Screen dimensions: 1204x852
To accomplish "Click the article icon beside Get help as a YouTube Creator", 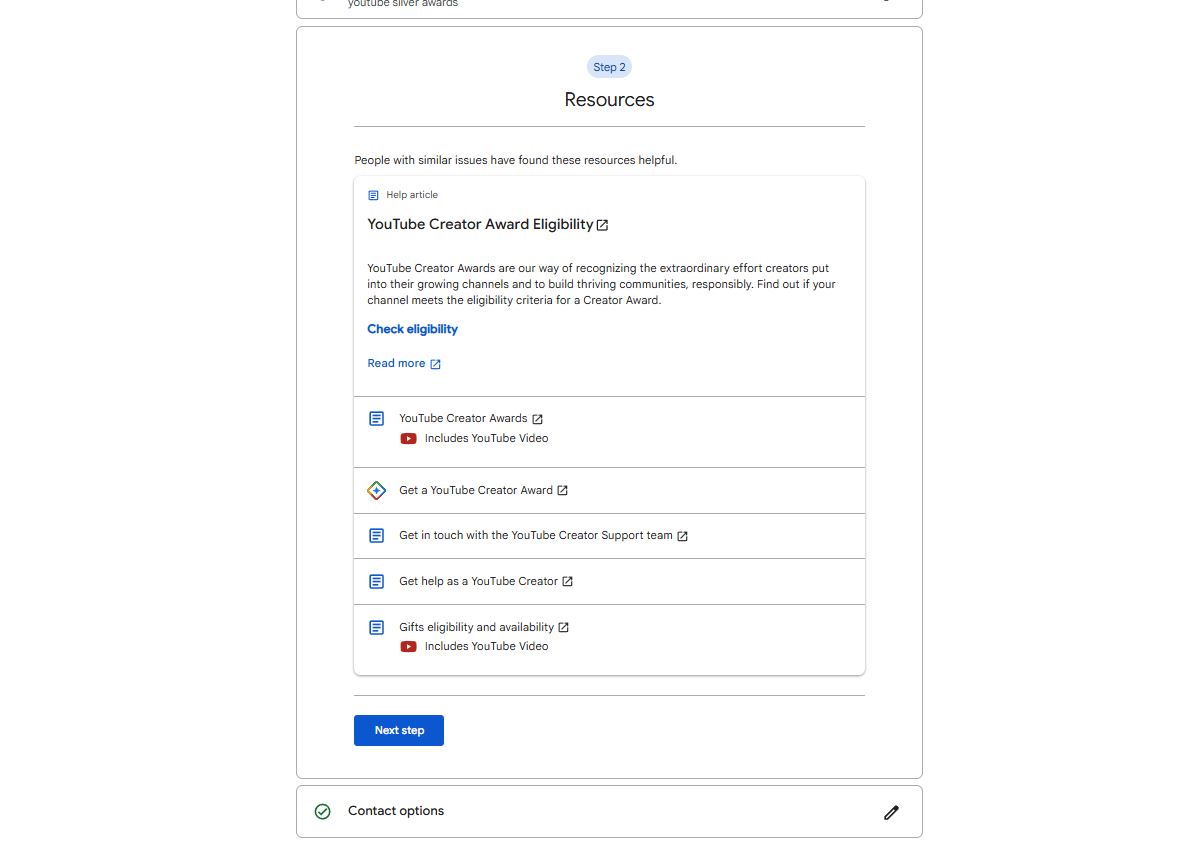I will 376,581.
